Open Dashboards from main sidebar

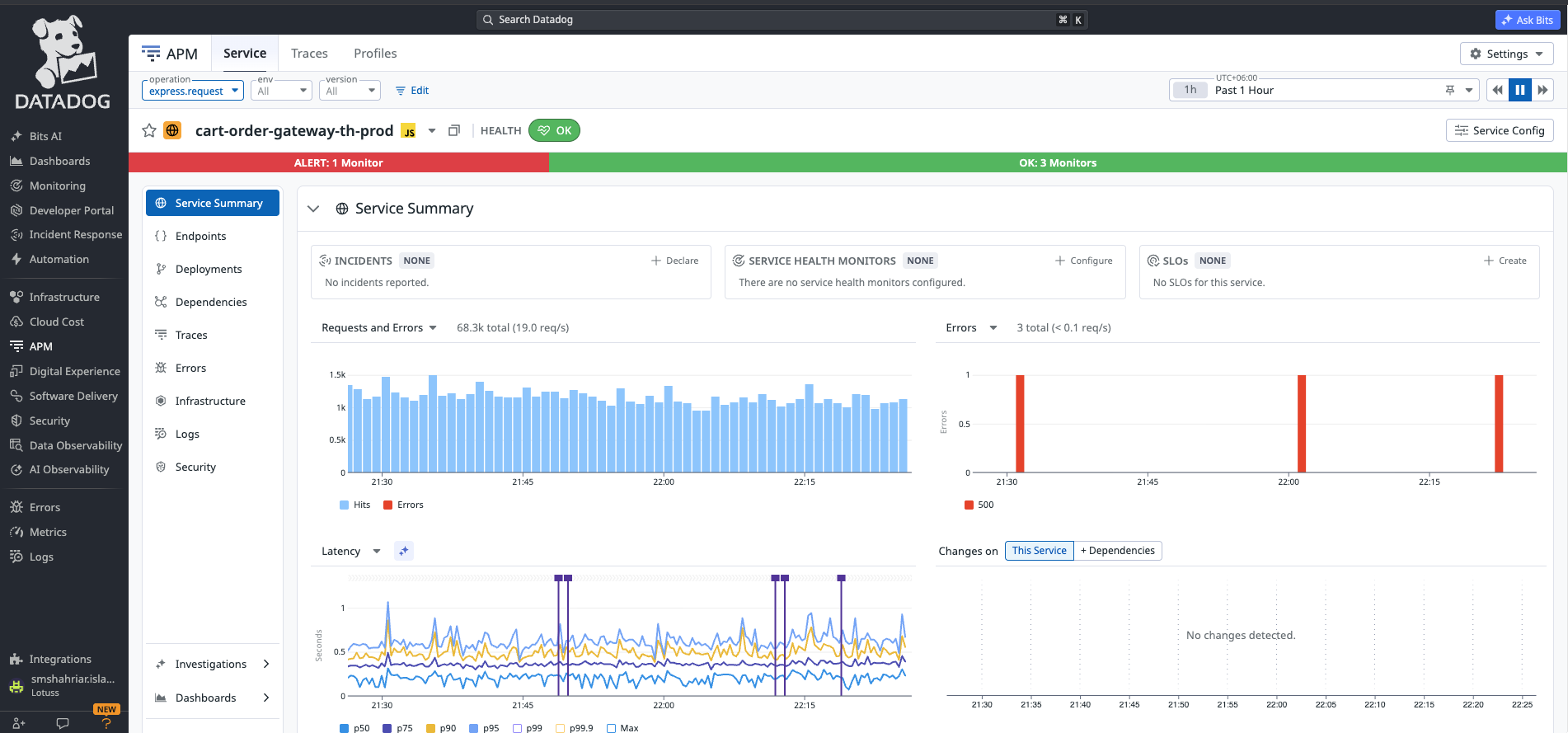pos(59,161)
